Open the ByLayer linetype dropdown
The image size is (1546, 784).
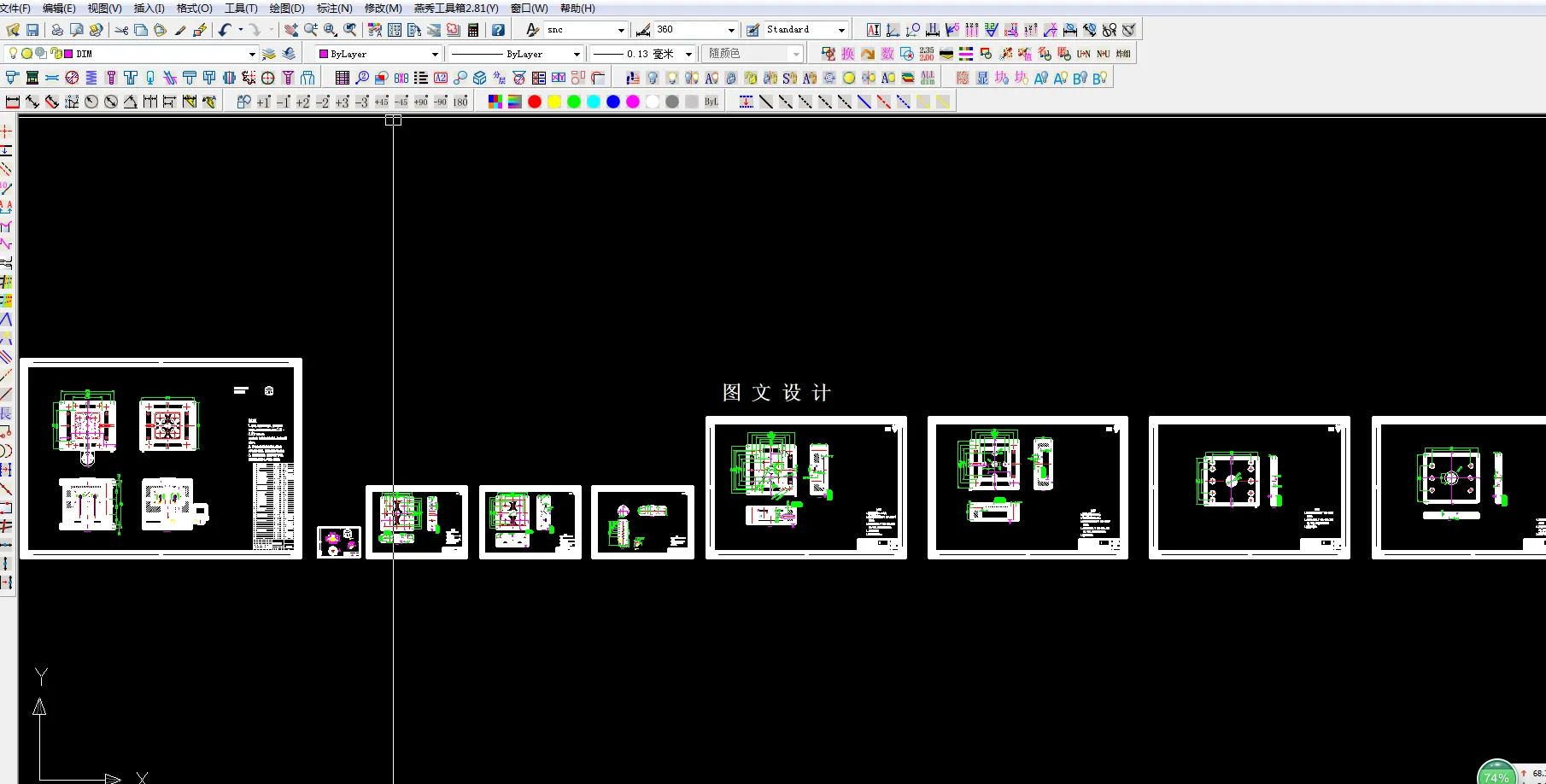[x=577, y=54]
